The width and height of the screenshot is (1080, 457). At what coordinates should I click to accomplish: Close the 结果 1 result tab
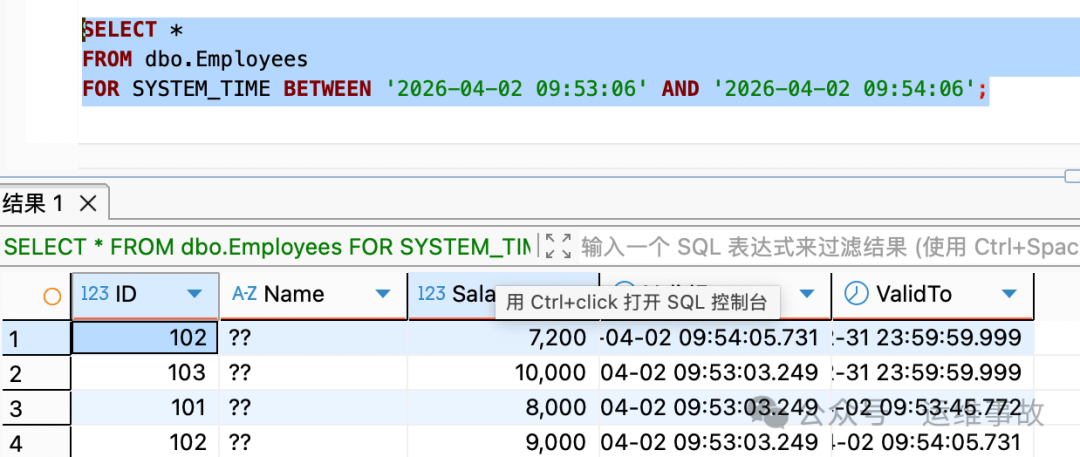pyautogui.click(x=88, y=204)
